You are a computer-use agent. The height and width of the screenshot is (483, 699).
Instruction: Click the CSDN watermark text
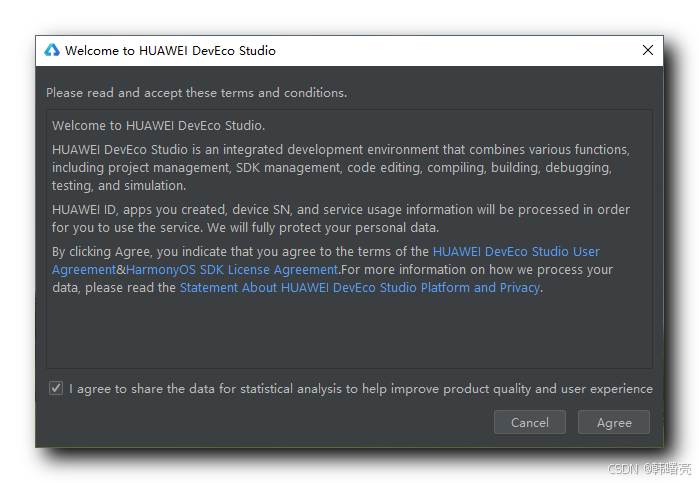tap(649, 468)
